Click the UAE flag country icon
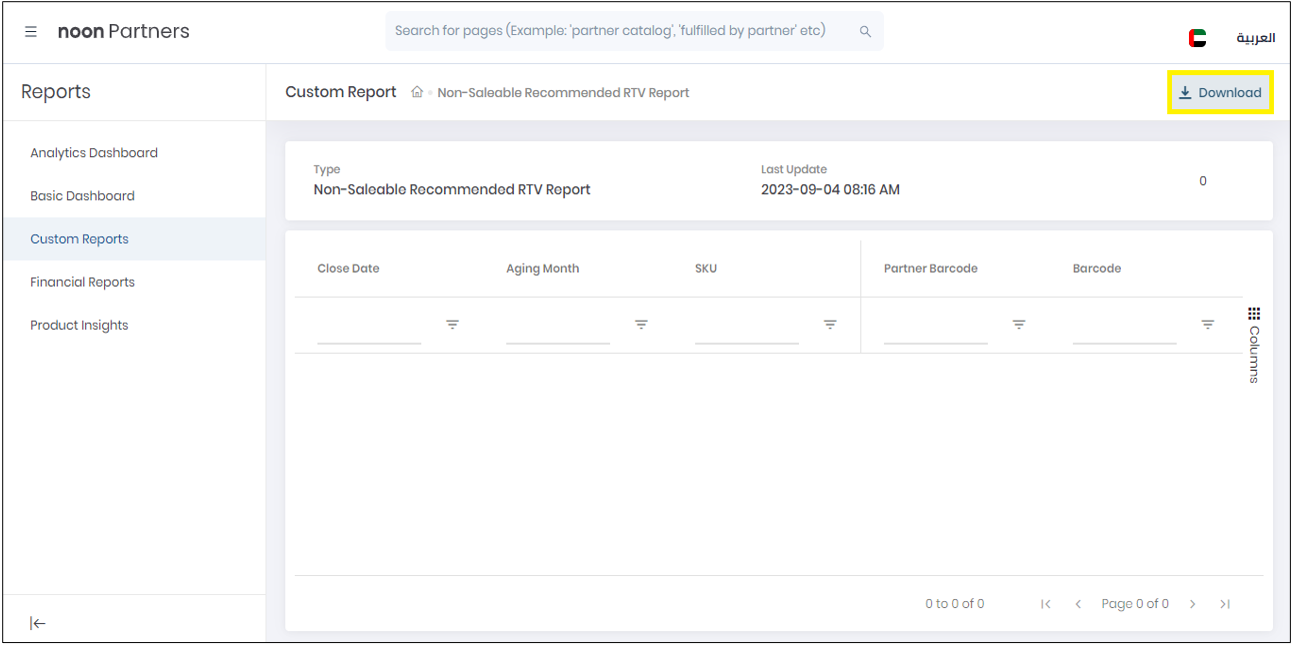 tap(1197, 38)
